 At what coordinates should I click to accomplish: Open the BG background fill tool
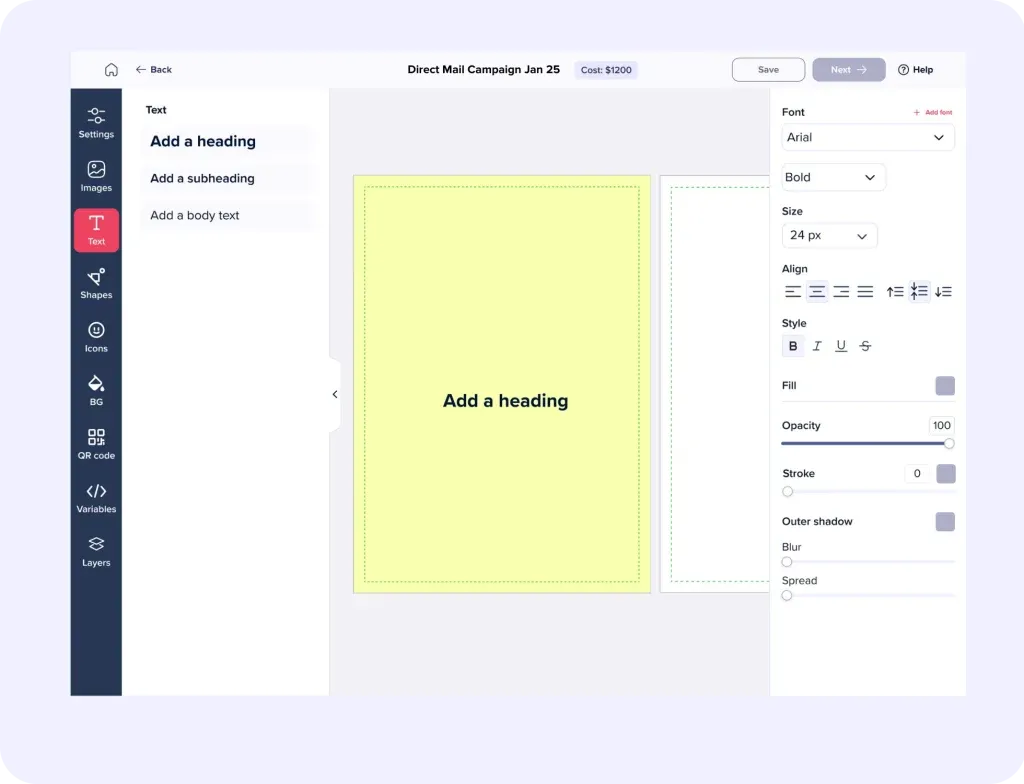click(x=96, y=391)
